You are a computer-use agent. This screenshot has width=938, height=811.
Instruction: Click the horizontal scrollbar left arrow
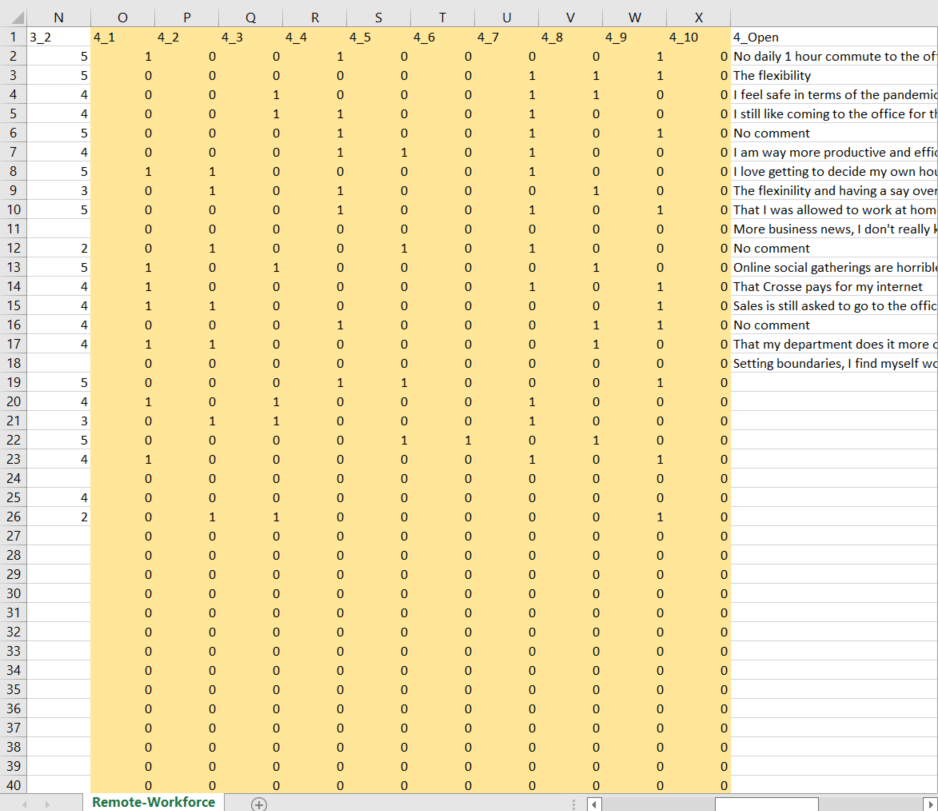[594, 803]
